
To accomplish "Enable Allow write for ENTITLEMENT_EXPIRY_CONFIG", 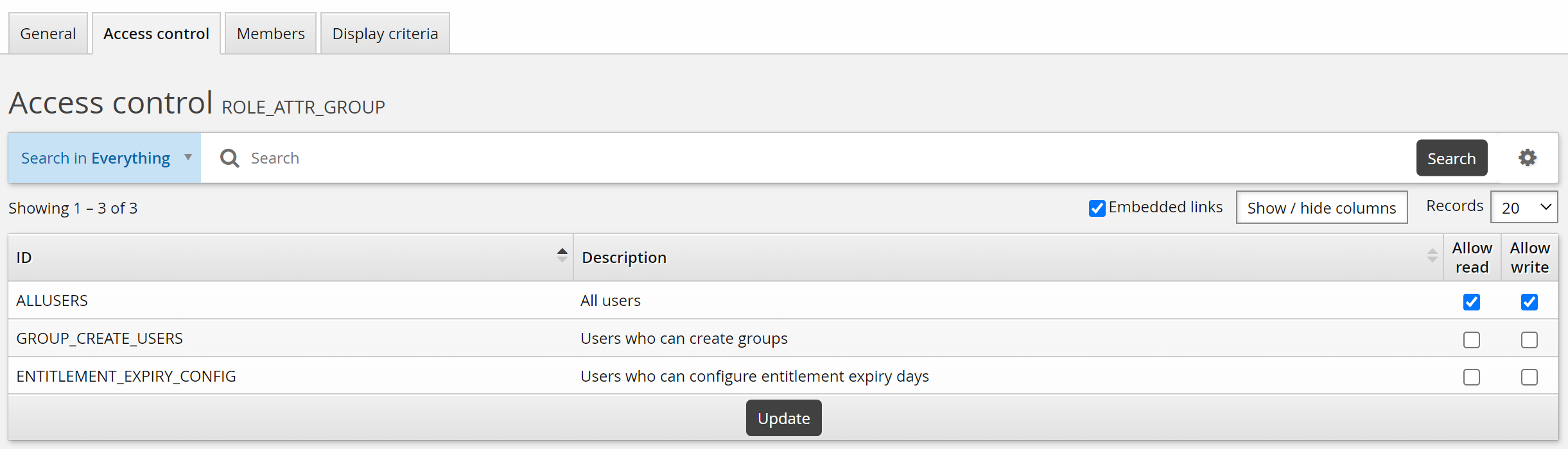I will [x=1529, y=377].
